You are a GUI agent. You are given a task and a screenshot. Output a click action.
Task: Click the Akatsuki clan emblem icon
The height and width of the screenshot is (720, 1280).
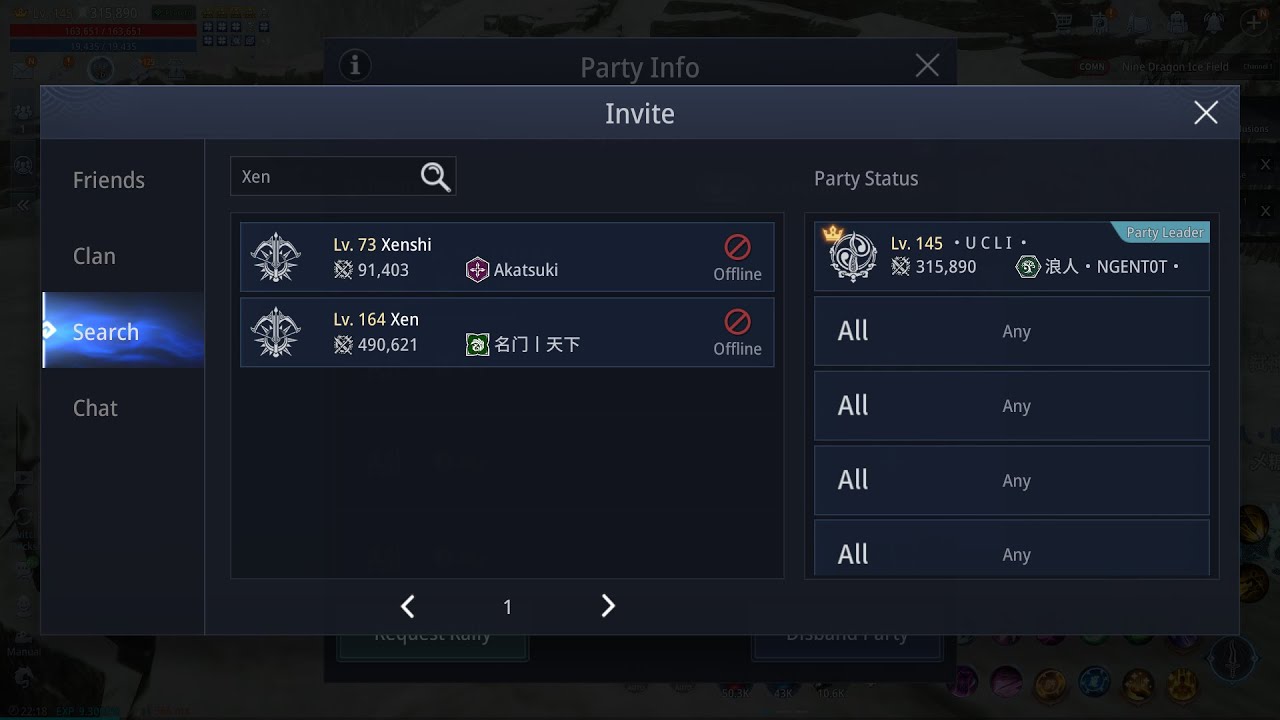click(477, 270)
